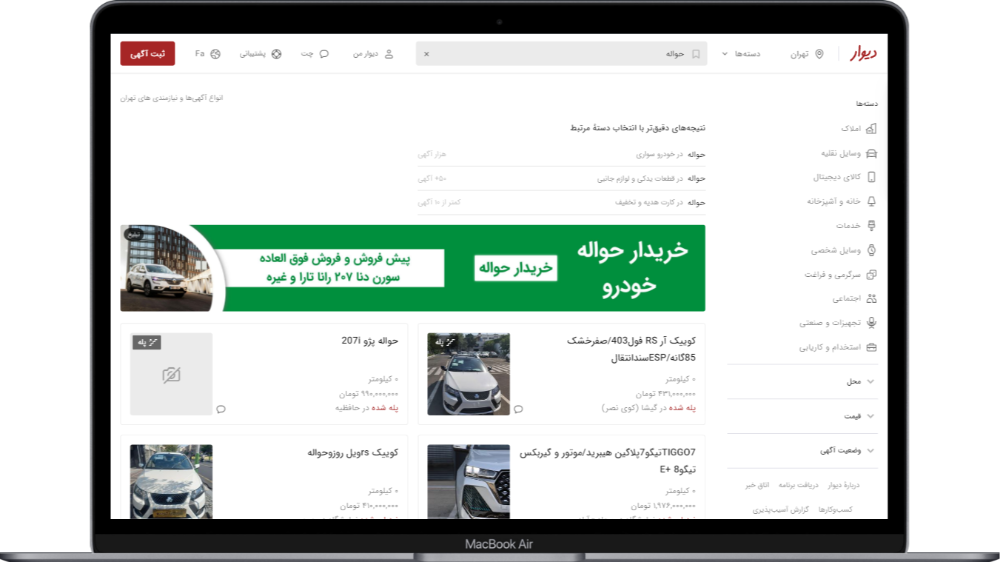1000x562 pixels.
Task: Click the phone icon beside کالای دیجیتال
Action: coord(871,177)
